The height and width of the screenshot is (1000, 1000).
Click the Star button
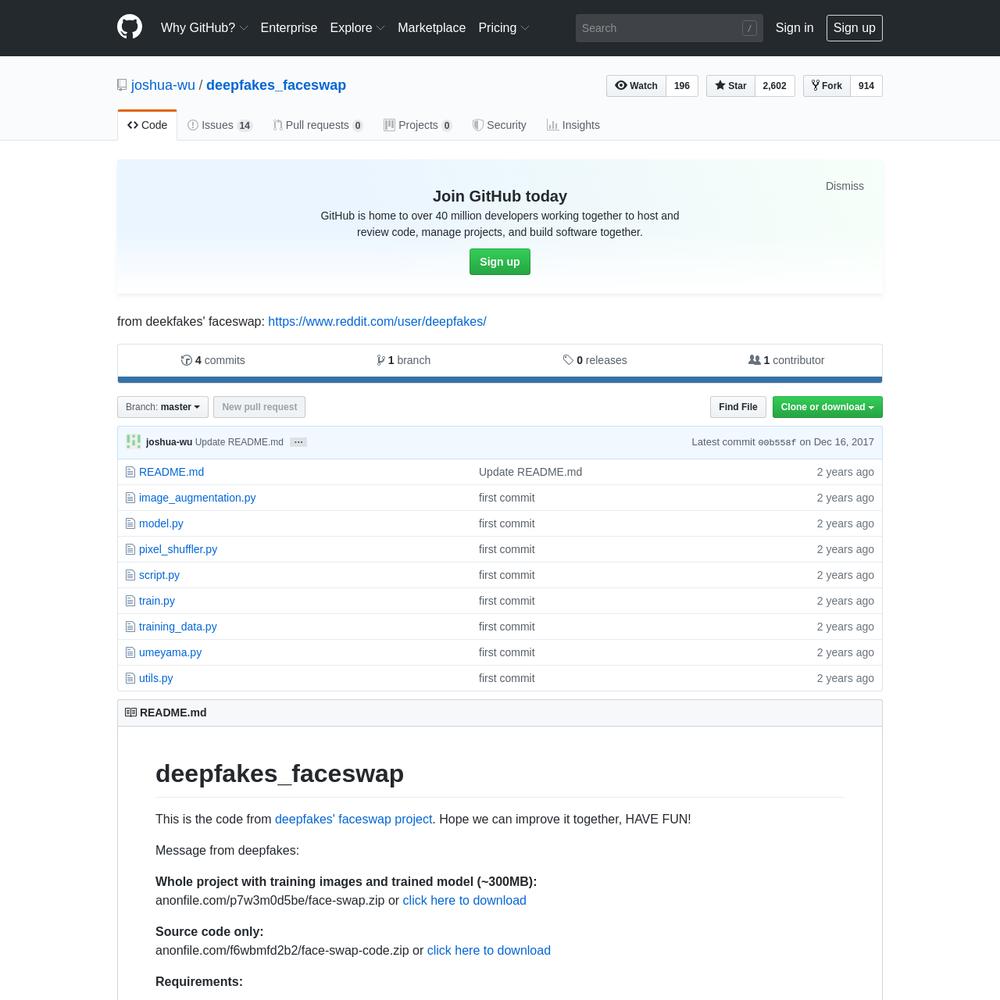tap(730, 85)
